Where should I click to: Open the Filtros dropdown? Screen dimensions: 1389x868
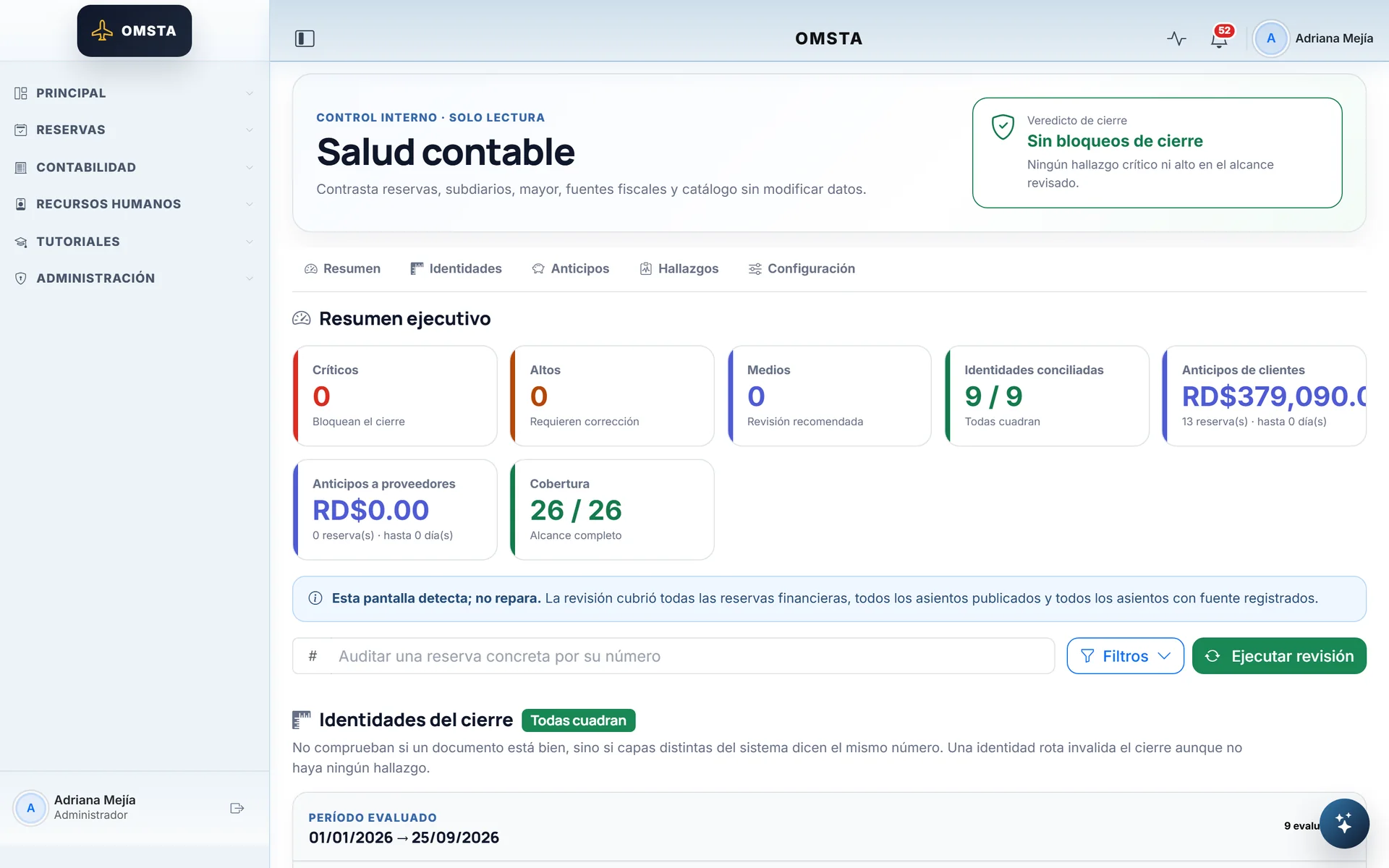[1125, 656]
